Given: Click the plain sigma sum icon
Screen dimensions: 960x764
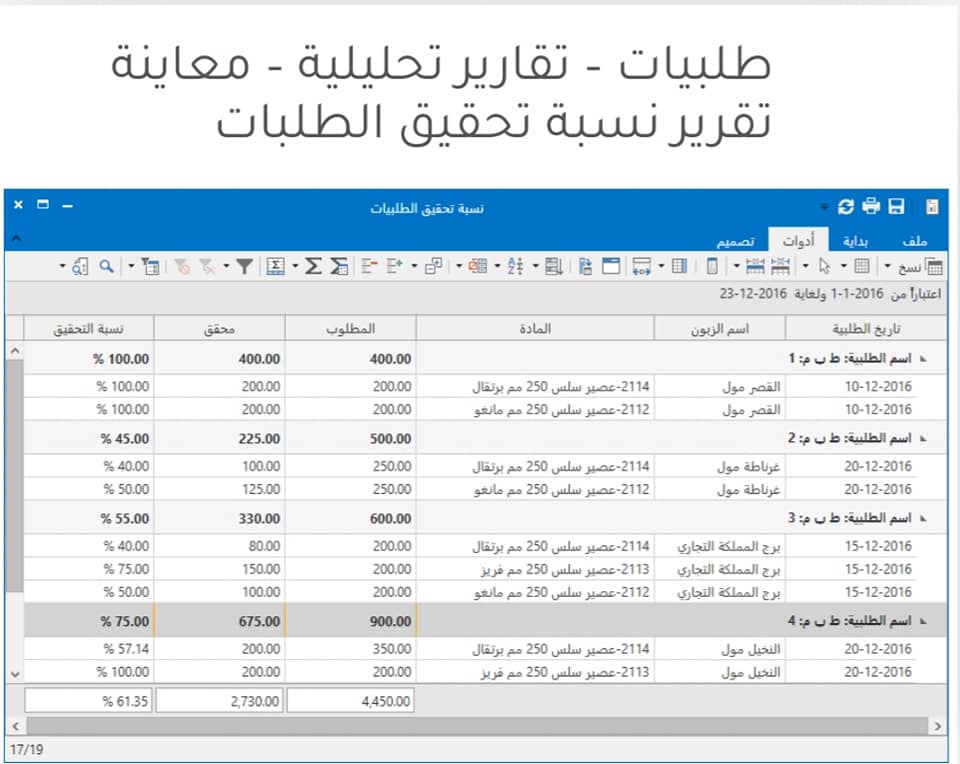Looking at the screenshot, I should [313, 266].
